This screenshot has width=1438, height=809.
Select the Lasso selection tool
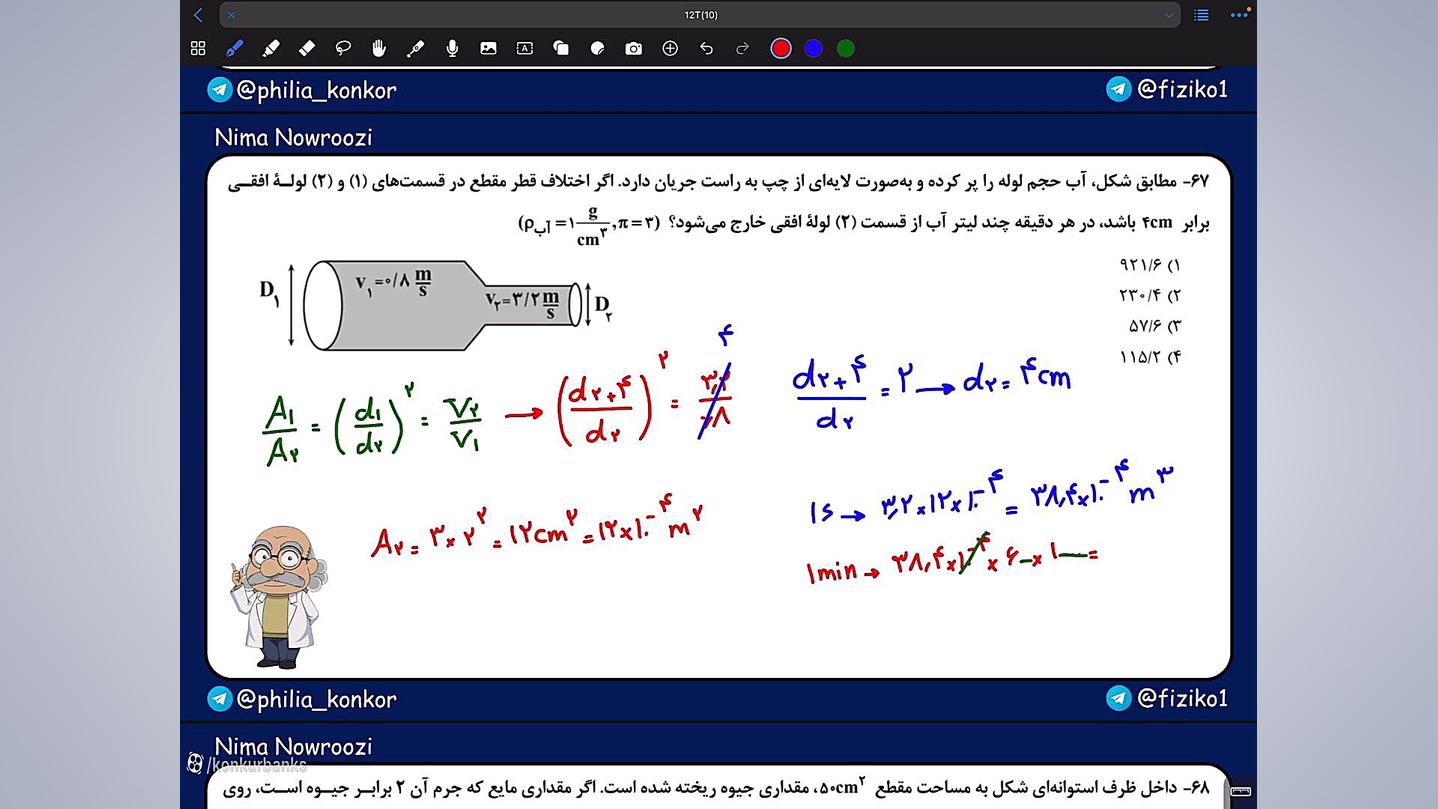coord(343,48)
